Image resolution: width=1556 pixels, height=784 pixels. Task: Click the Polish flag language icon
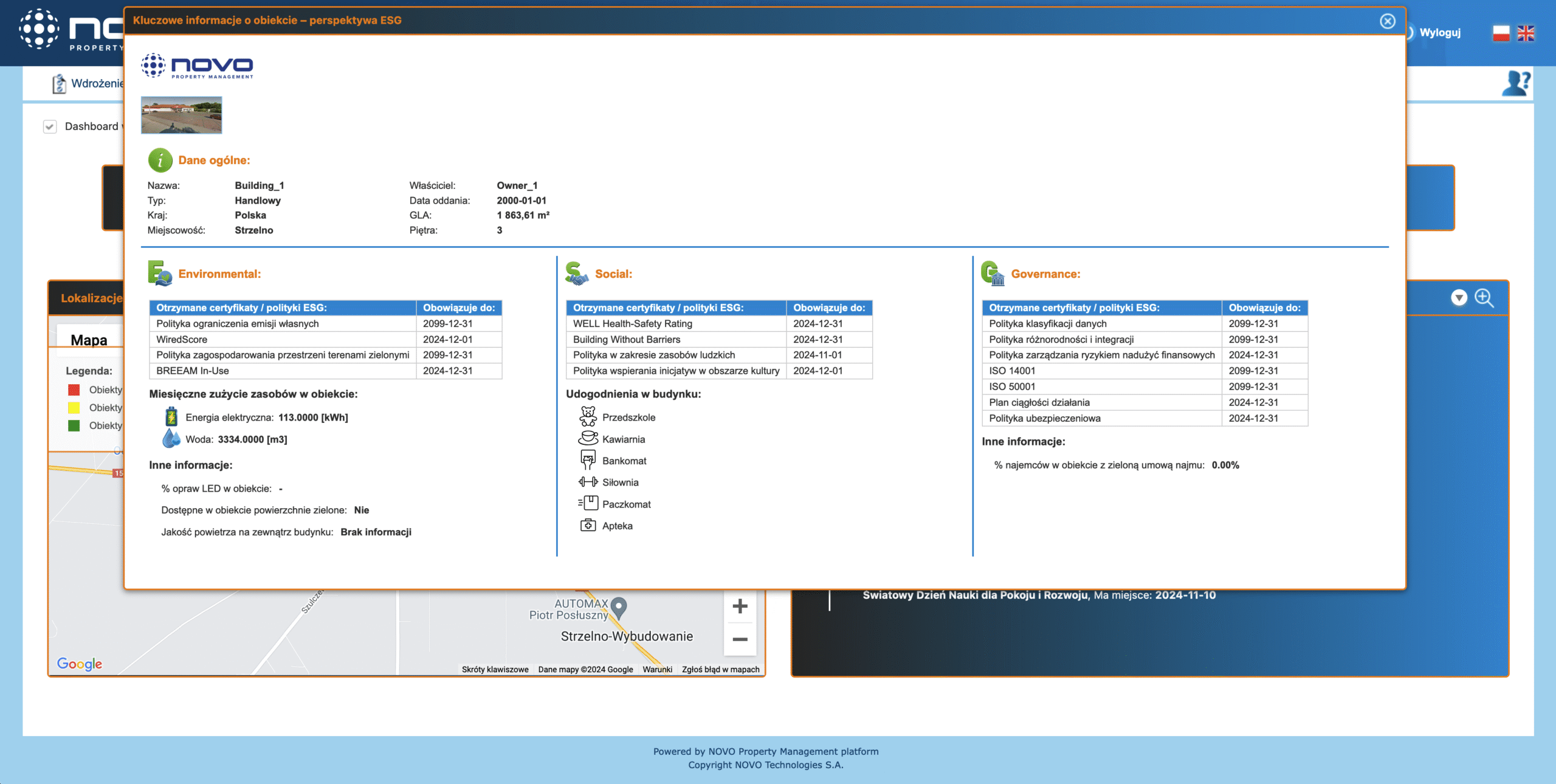pos(1501,33)
